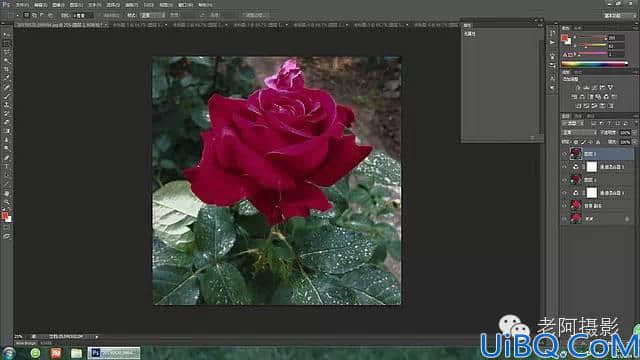
Task: Choose Add to Selection mode
Action: coord(34,15)
